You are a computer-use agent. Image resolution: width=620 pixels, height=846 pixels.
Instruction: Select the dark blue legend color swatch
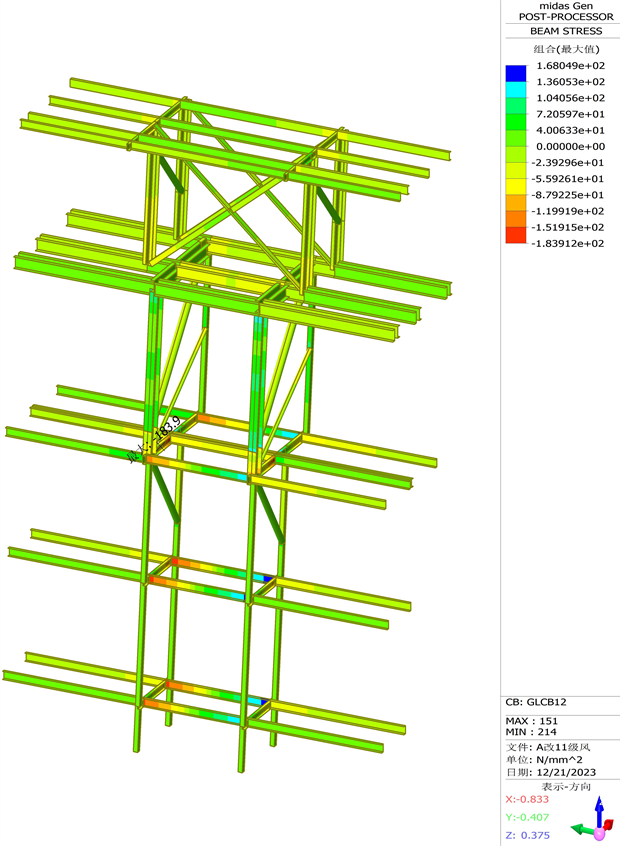515,73
